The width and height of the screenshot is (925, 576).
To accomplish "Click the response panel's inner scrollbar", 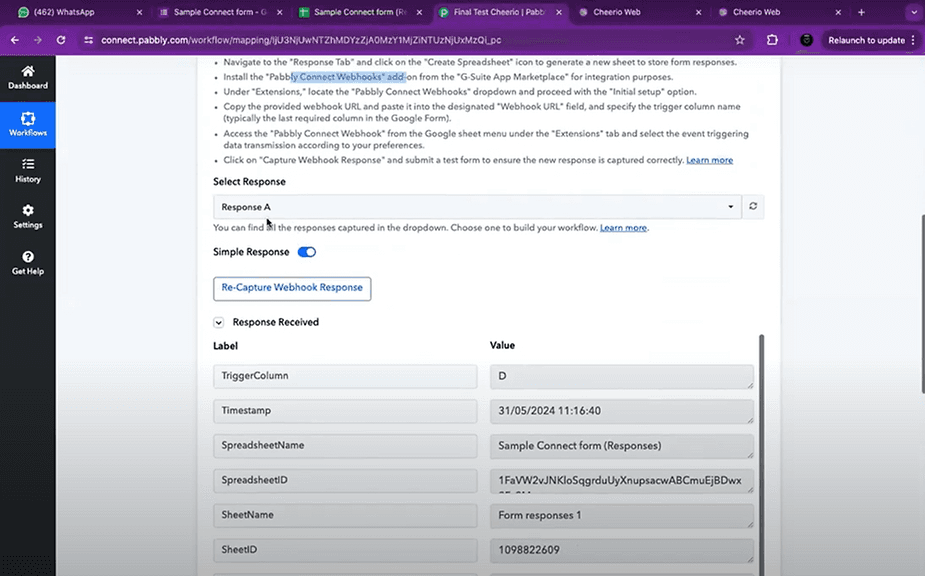I will pos(762,454).
